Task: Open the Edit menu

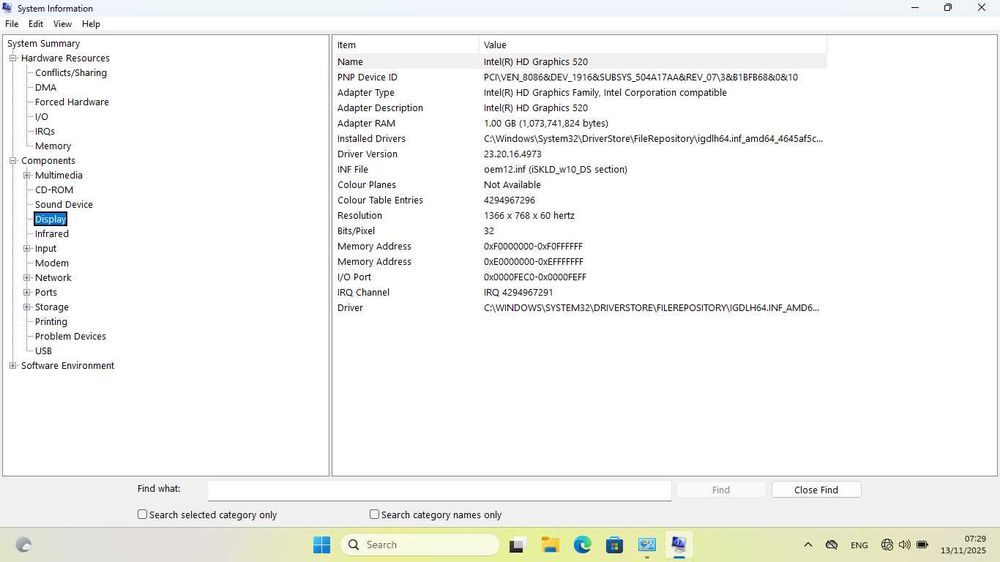Action: 36,24
